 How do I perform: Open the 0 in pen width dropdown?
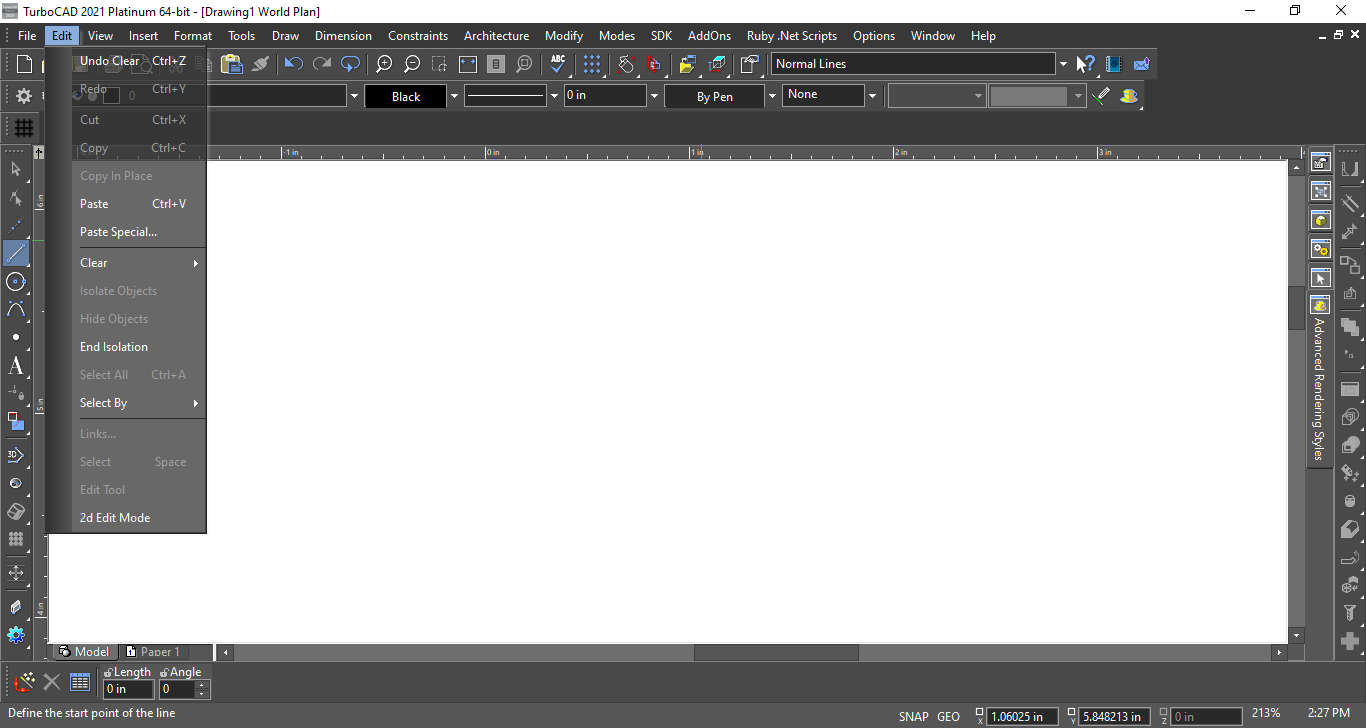(x=654, y=96)
